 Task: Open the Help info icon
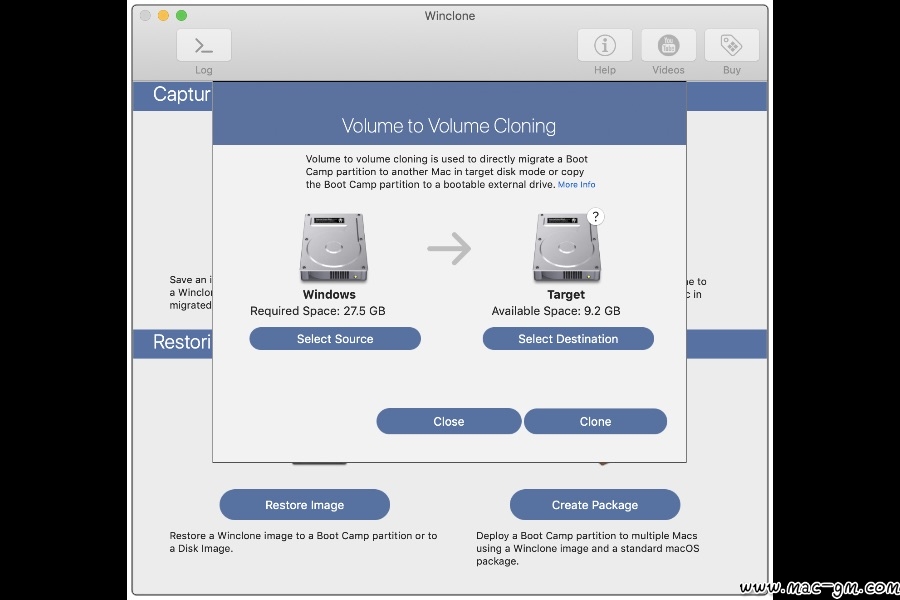pyautogui.click(x=604, y=45)
